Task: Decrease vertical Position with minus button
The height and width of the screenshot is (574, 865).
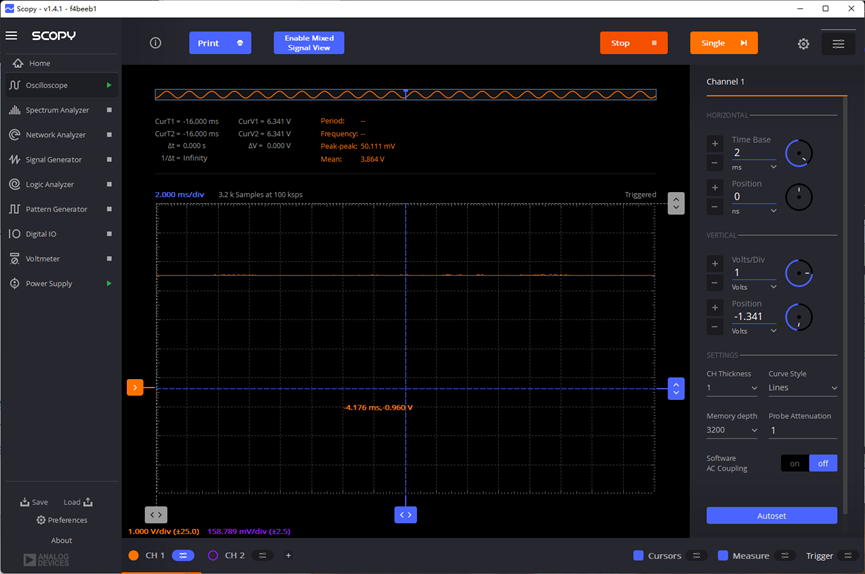Action: [714, 327]
